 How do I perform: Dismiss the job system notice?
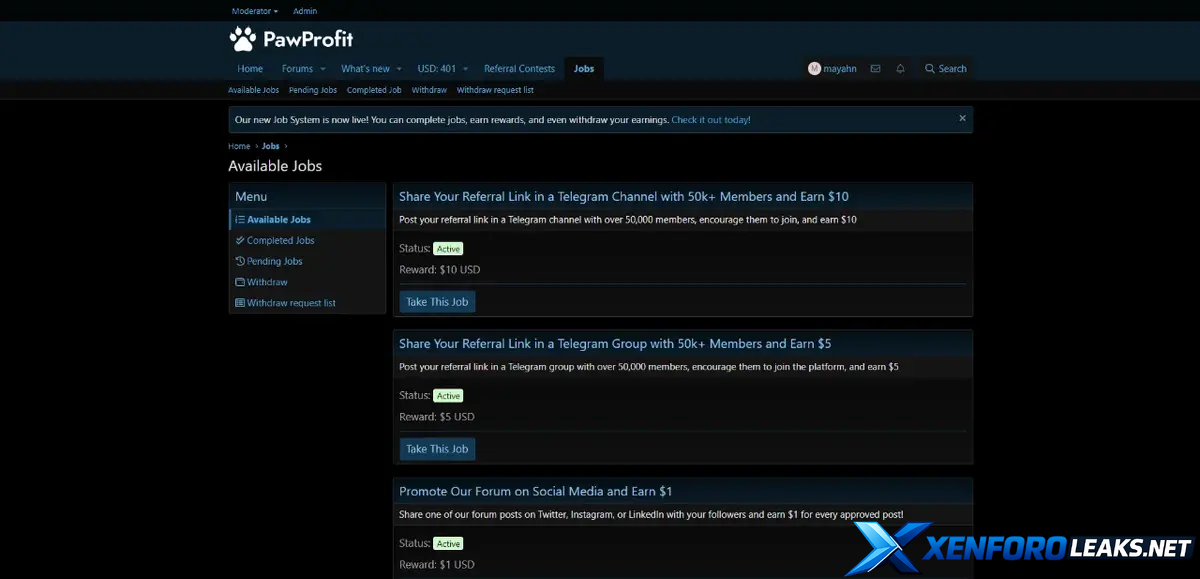(962, 118)
